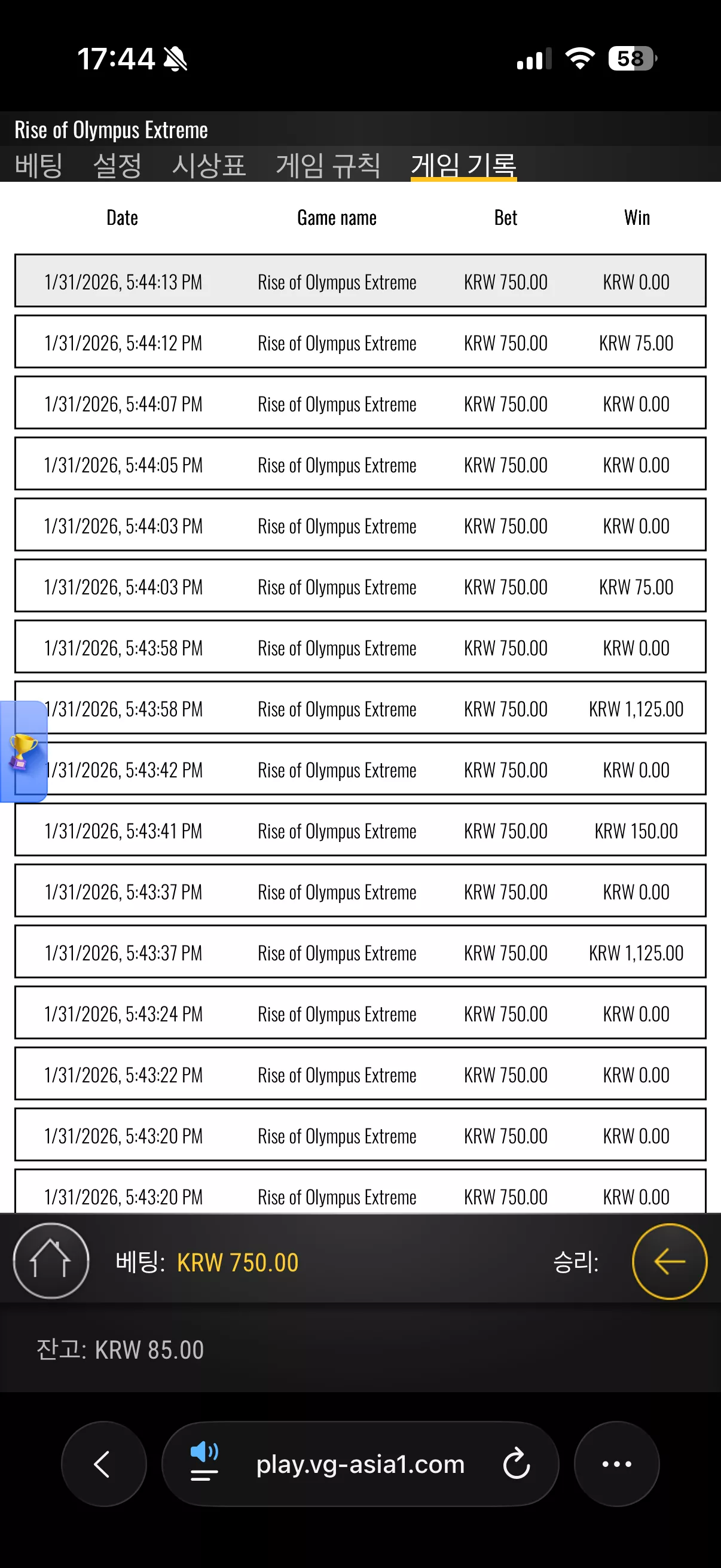Select the 5:44:13 PM history row
Image resolution: width=721 pixels, height=1568 pixels.
pyautogui.click(x=360, y=280)
